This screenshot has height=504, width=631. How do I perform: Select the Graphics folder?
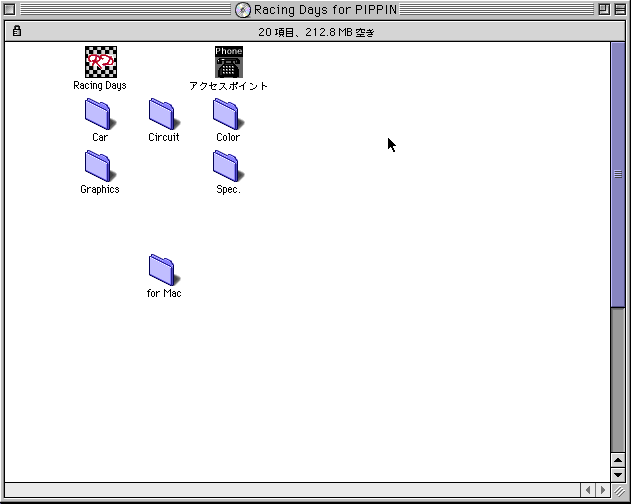point(100,166)
